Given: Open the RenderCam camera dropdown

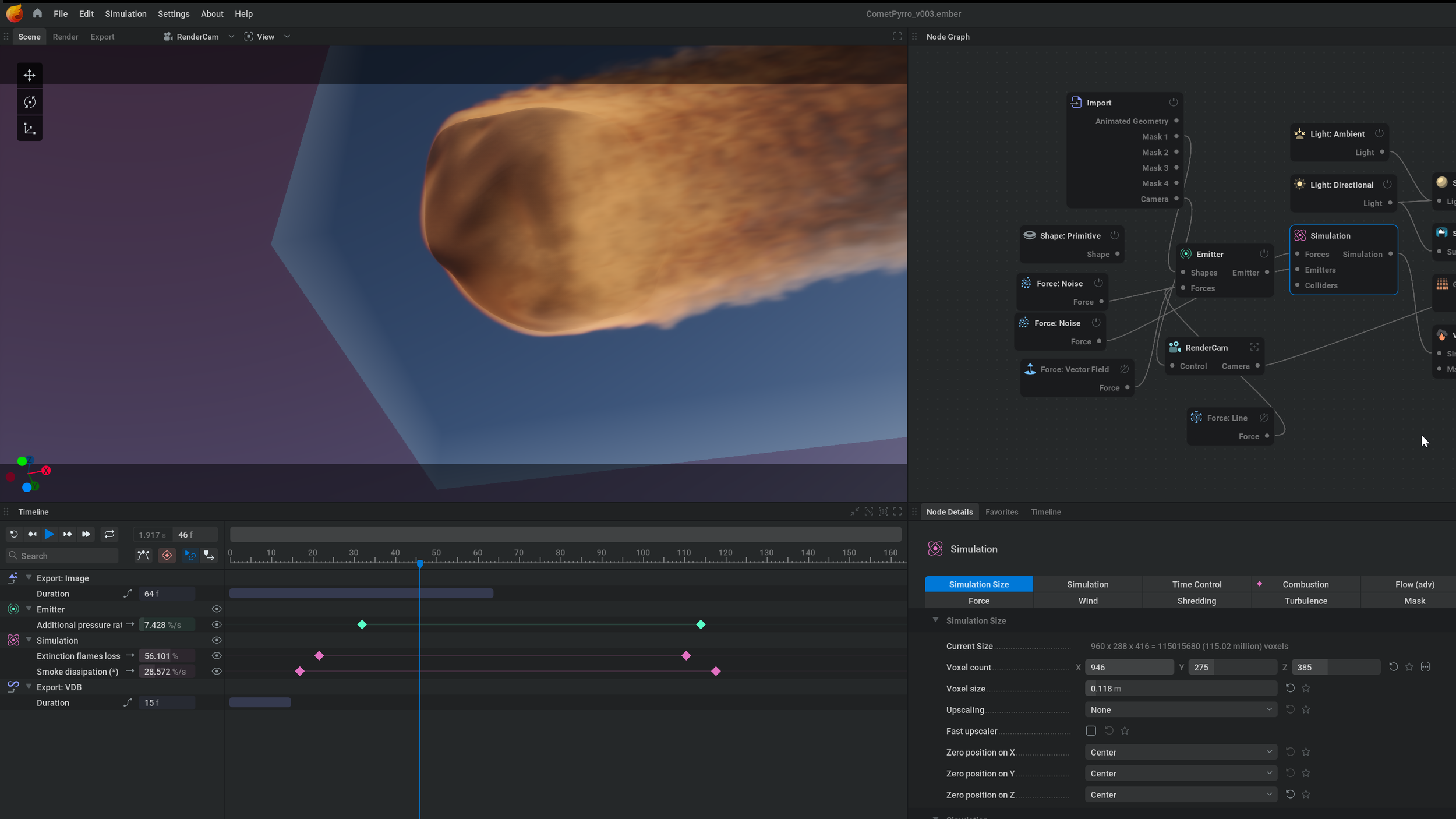Looking at the screenshot, I should coord(199,36).
